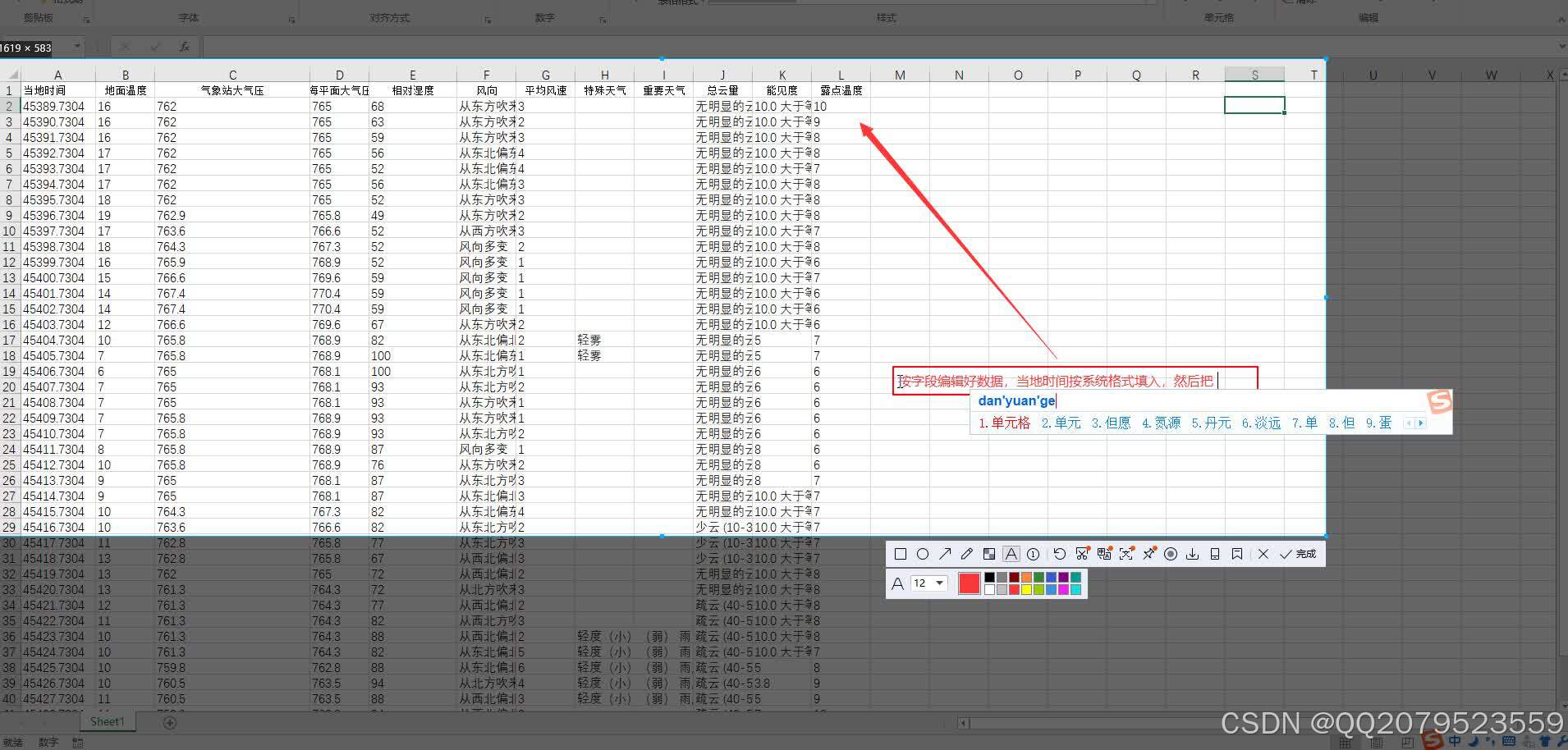Switch to Page Layout view
The image size is (1568, 750).
[1378, 743]
